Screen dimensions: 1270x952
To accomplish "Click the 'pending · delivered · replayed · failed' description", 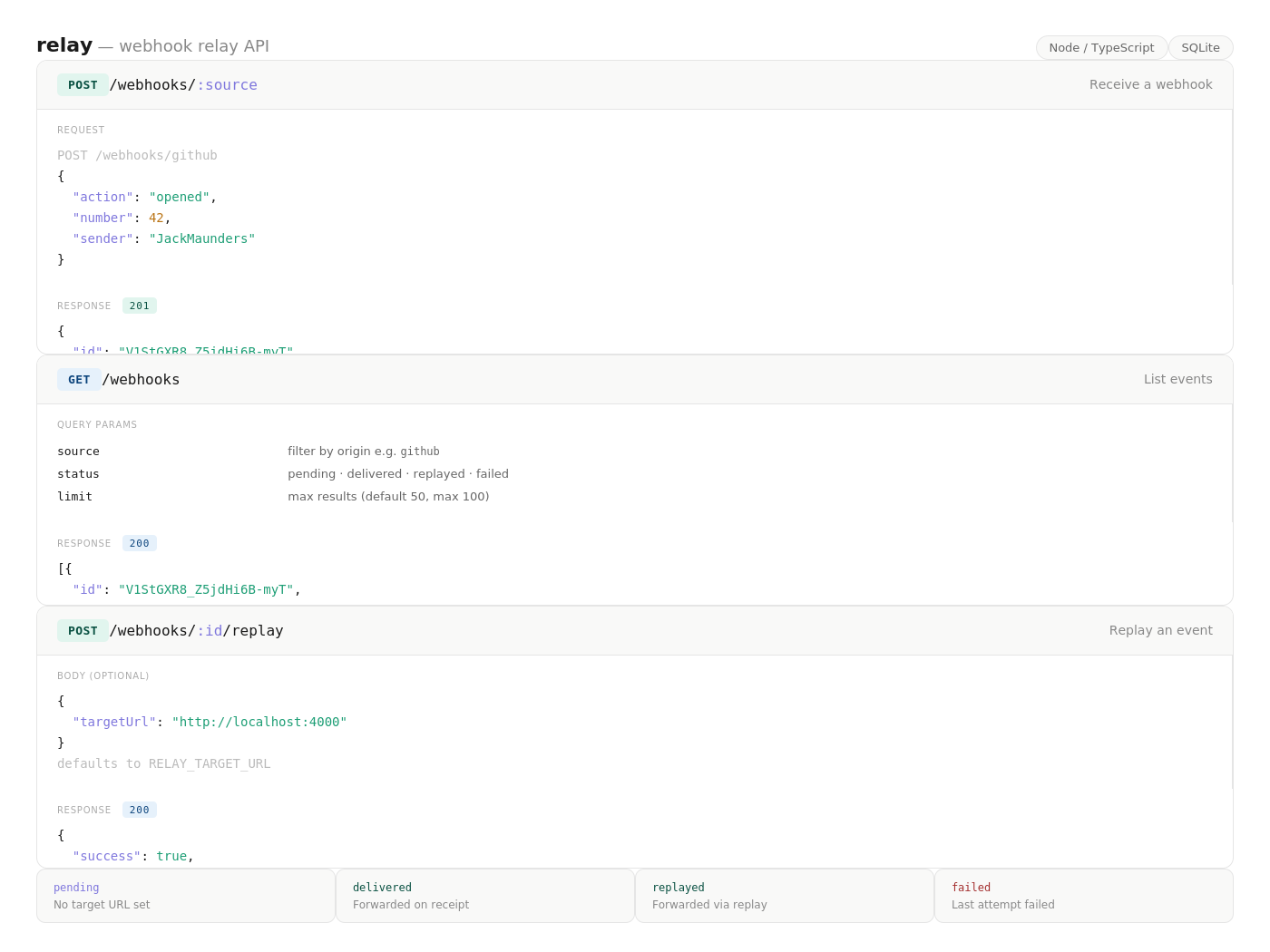I will (398, 474).
